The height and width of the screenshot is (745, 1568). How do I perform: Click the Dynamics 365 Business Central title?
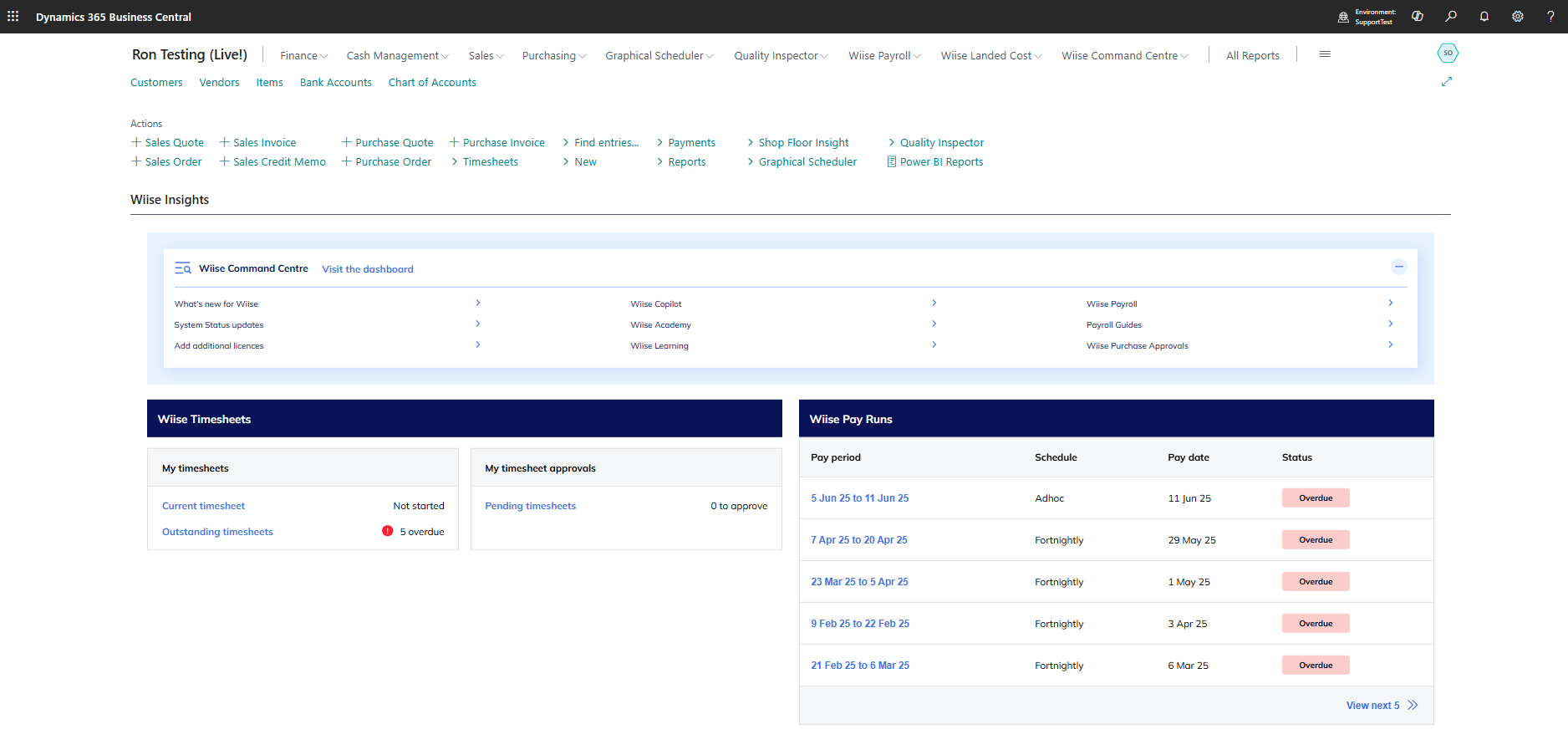click(114, 17)
